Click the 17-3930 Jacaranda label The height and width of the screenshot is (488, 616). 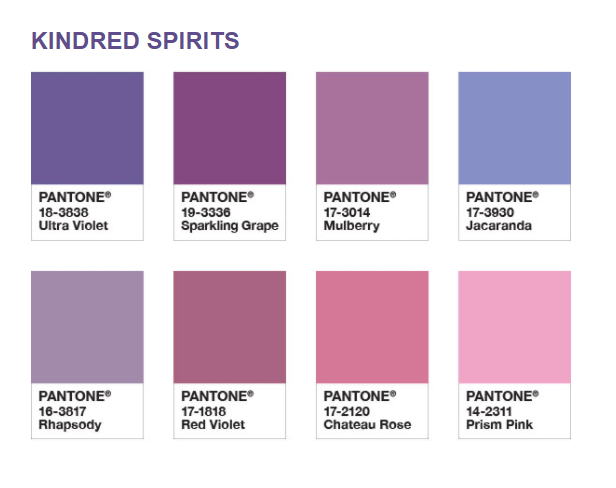click(x=499, y=219)
